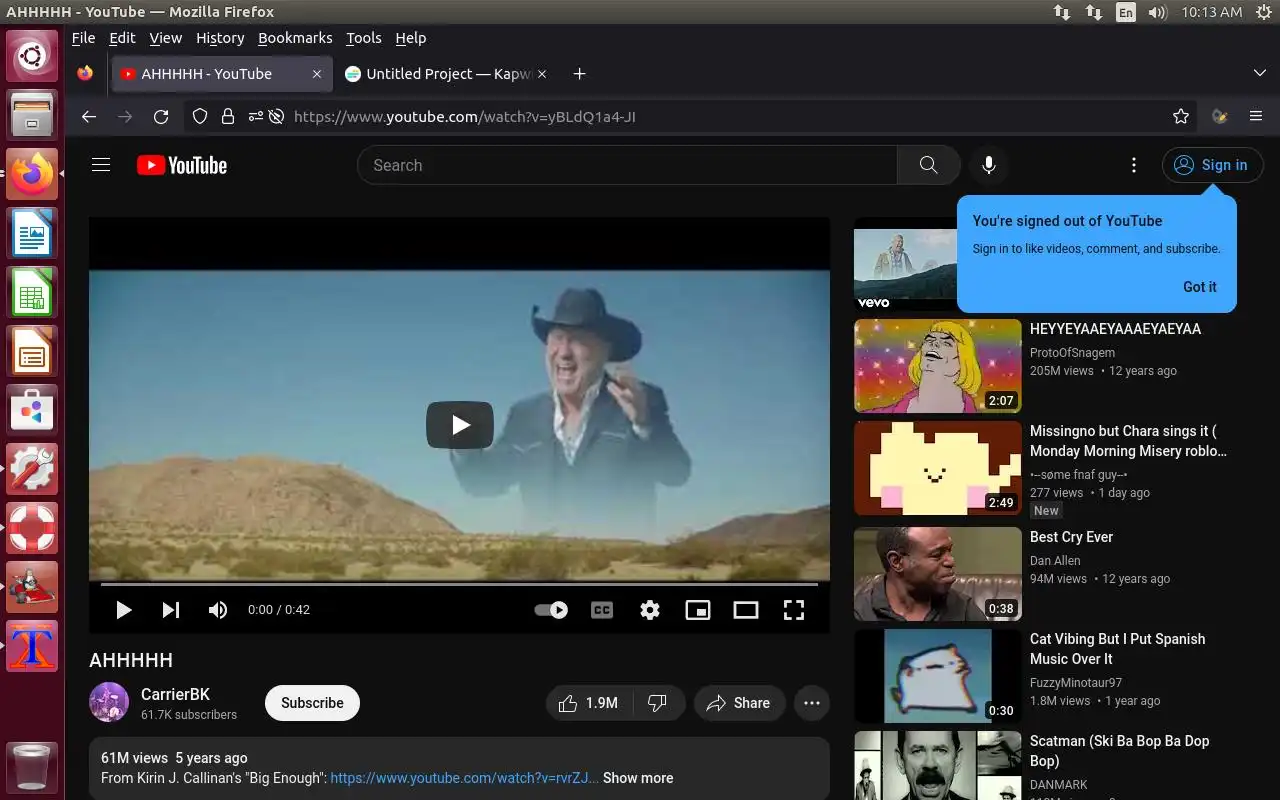Open Missingno but Chara sings it thumbnail
This screenshot has width=1280, height=800.
(x=937, y=468)
